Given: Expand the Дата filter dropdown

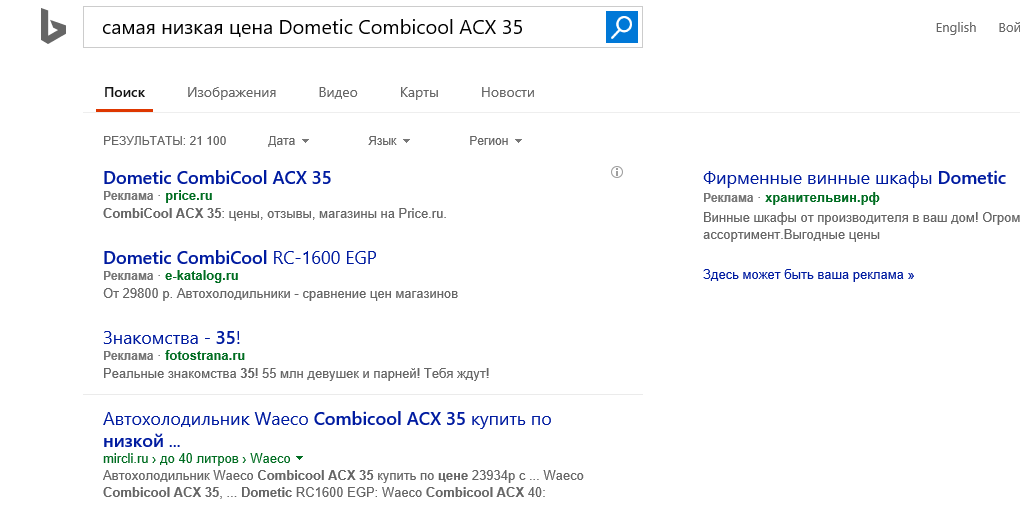Looking at the screenshot, I should (x=288, y=140).
